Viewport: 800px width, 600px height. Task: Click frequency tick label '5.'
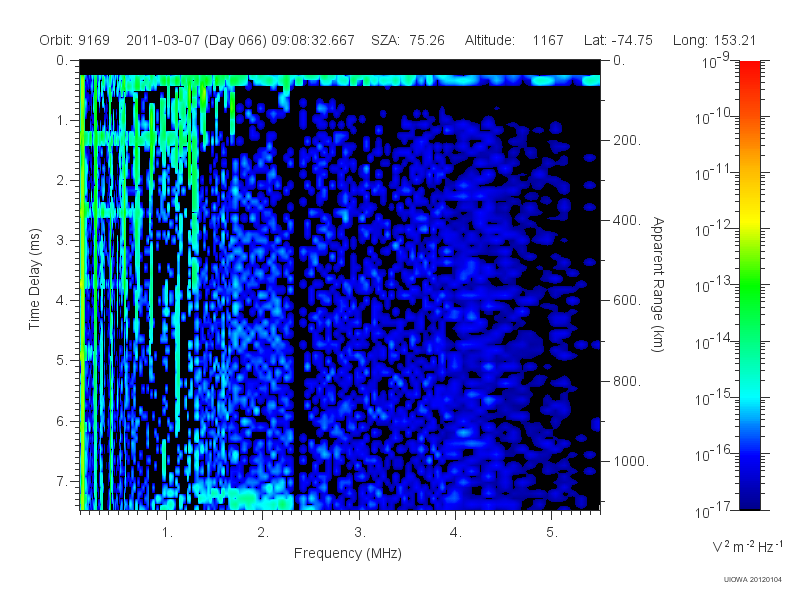pos(552,533)
